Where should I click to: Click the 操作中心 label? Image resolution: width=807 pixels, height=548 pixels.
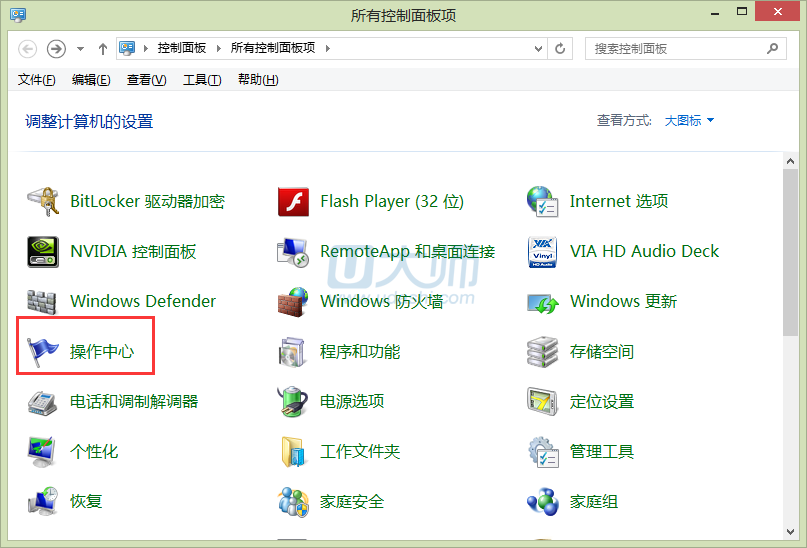pos(102,351)
